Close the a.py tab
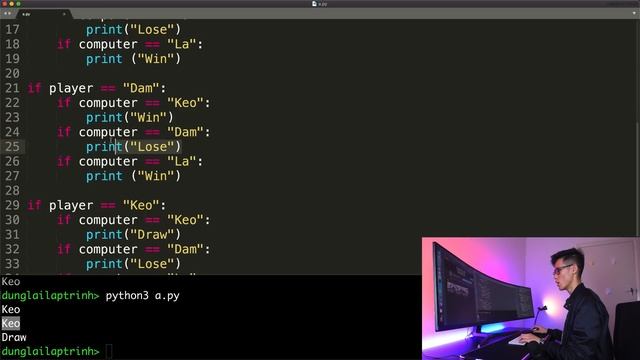 [64, 14]
